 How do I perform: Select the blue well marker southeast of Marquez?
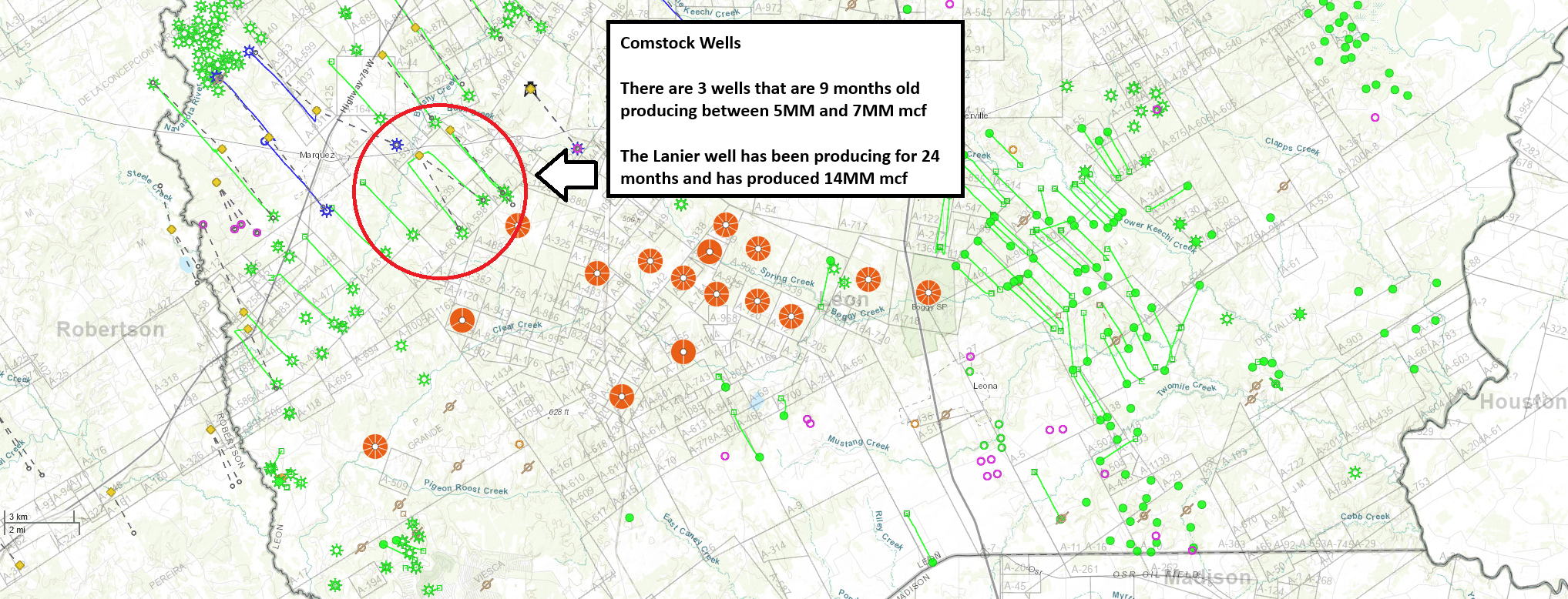tap(327, 210)
